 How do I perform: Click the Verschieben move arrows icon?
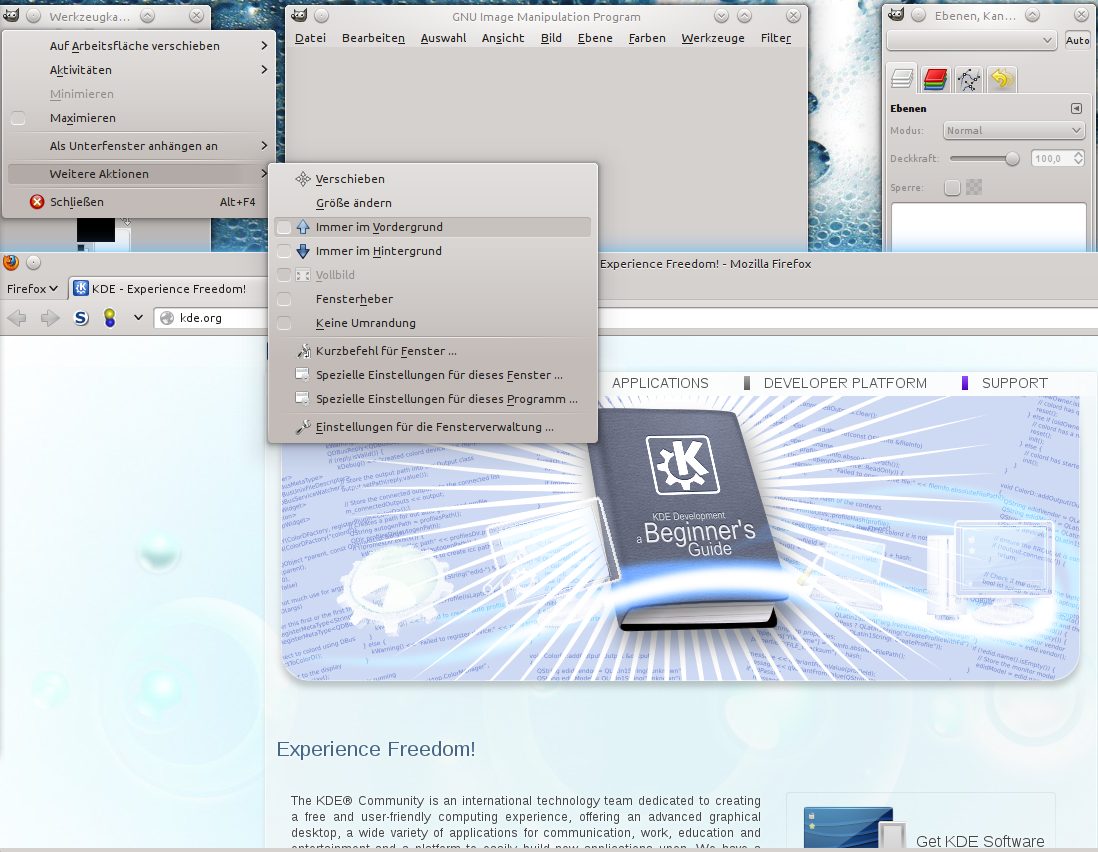coord(303,179)
